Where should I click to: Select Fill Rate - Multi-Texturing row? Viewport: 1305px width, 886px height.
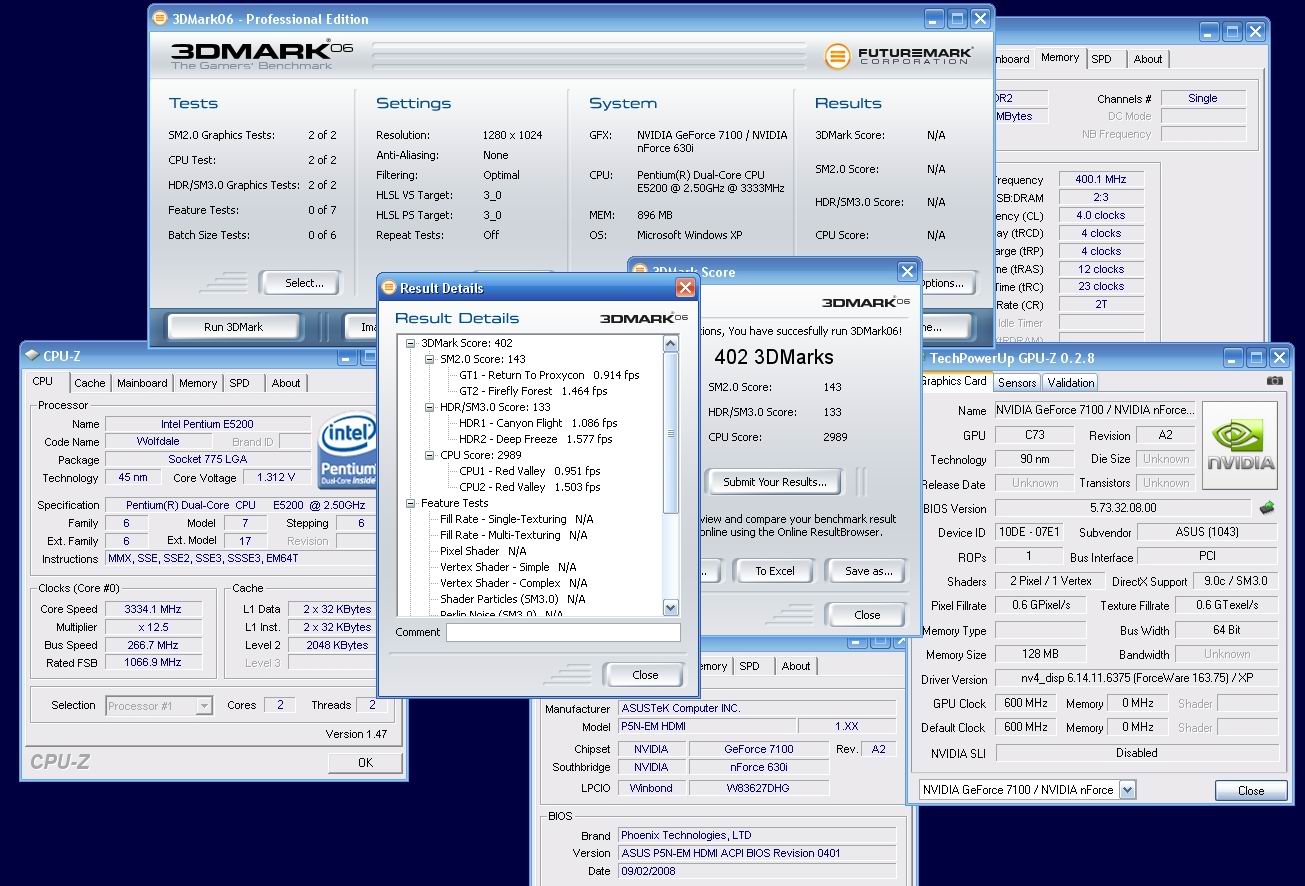coord(513,535)
